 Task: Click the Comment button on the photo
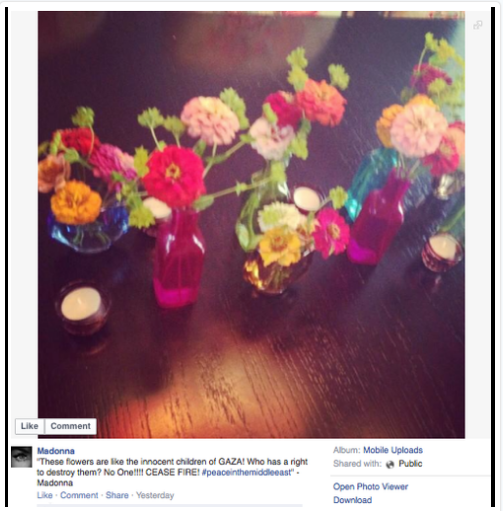pyautogui.click(x=70, y=426)
